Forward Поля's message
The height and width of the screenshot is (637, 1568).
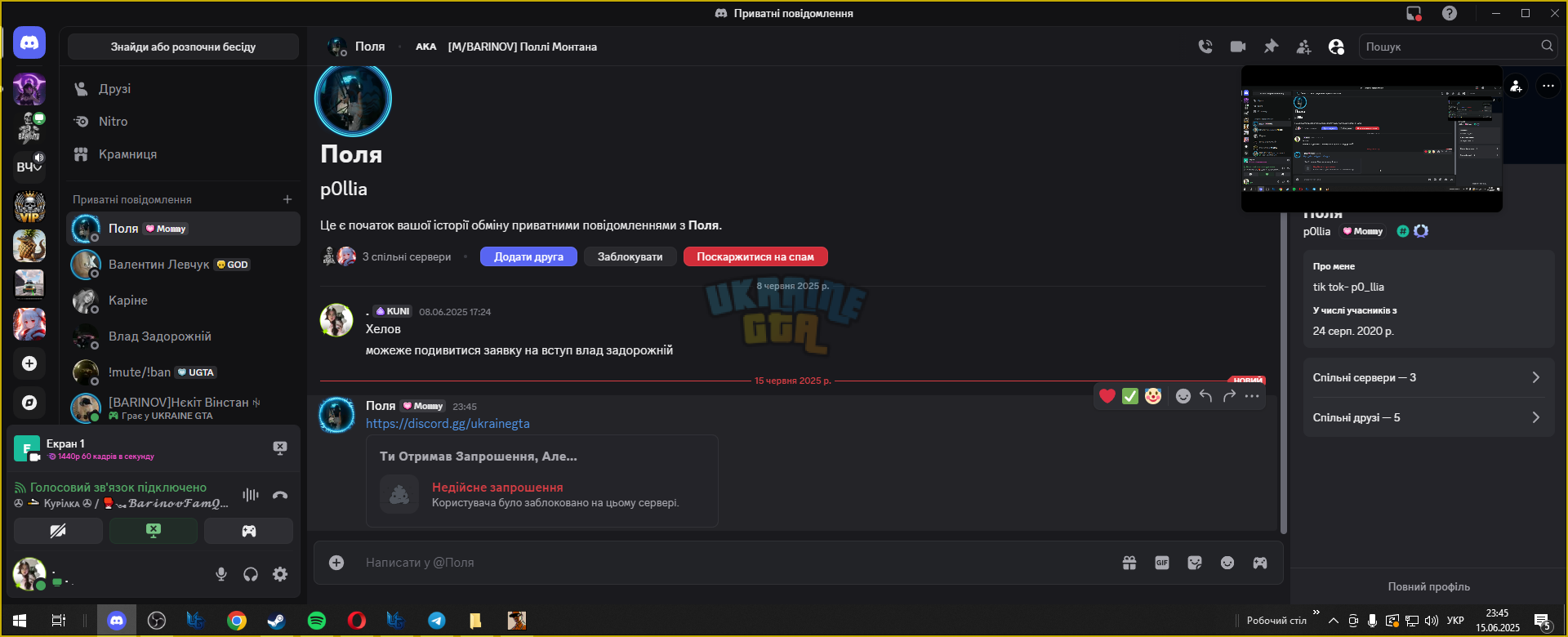1229,396
